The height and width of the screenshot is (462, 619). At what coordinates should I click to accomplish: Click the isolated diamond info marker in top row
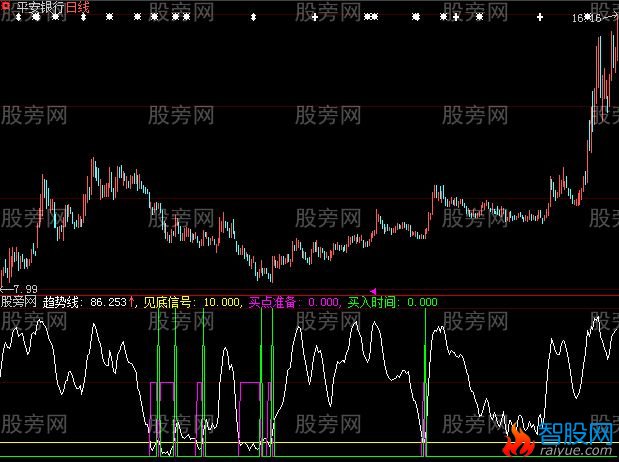tap(253, 17)
